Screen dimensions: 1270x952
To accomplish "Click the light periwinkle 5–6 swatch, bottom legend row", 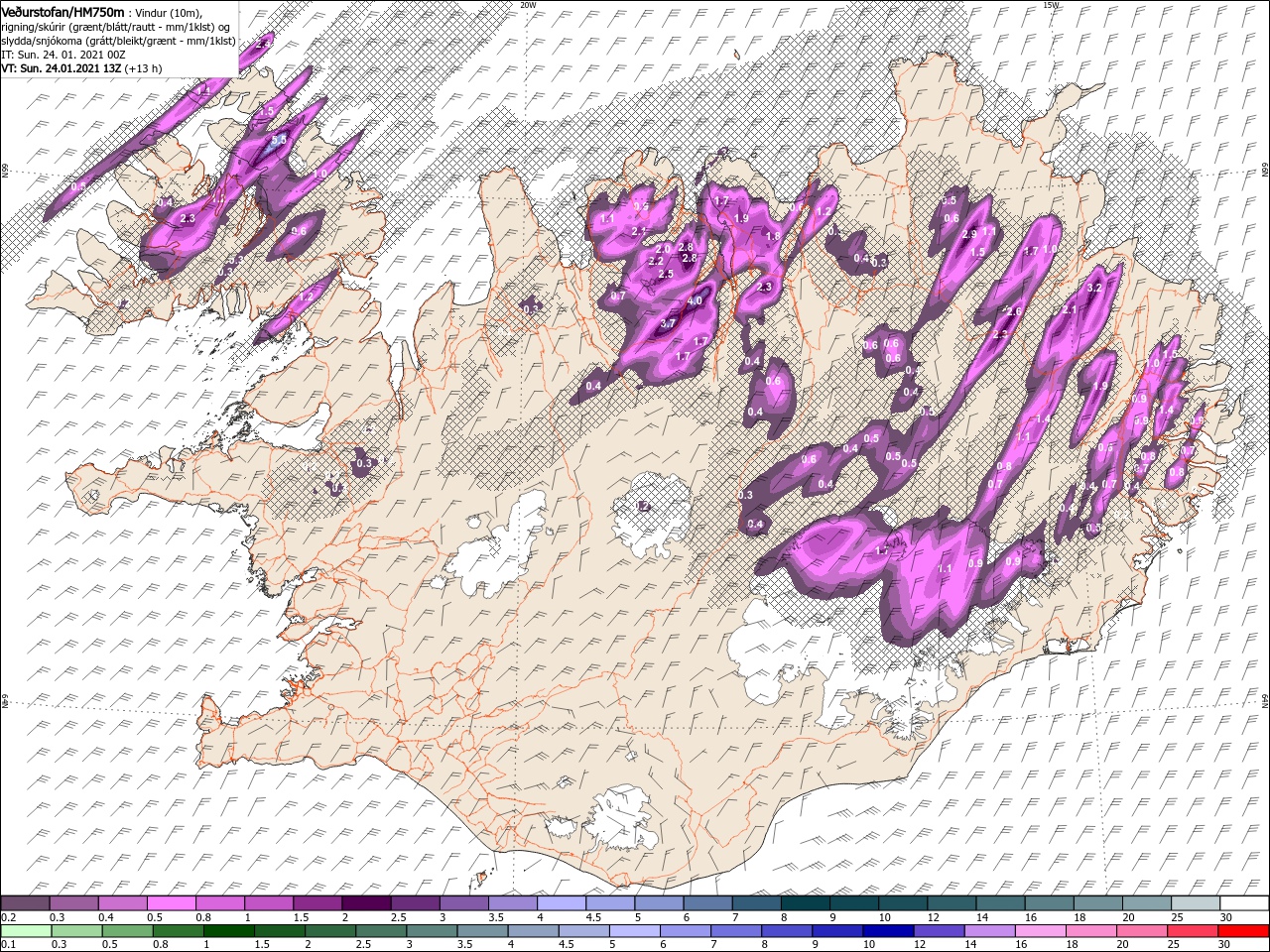I will pos(635,931).
